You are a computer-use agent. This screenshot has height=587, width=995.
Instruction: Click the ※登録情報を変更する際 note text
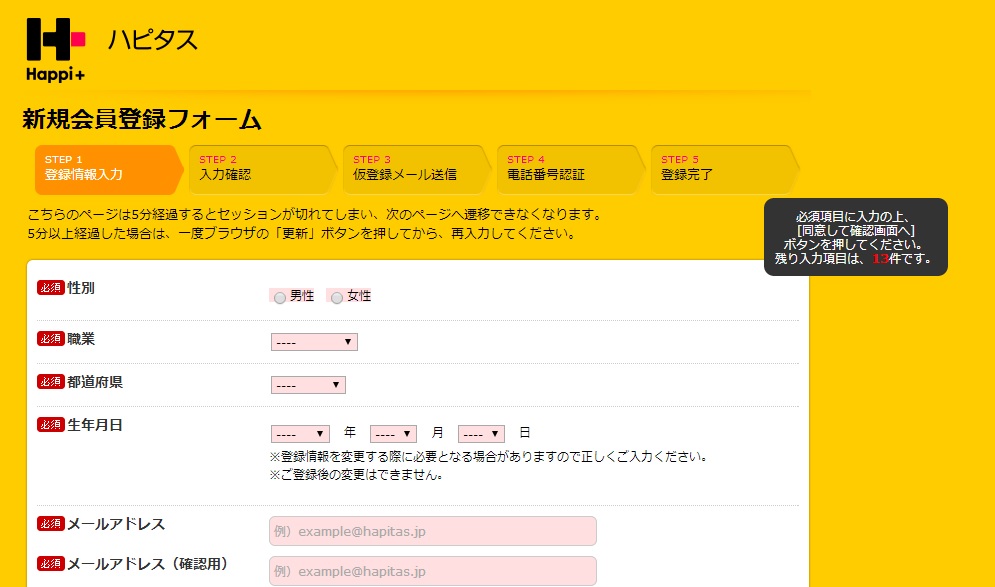(488, 456)
